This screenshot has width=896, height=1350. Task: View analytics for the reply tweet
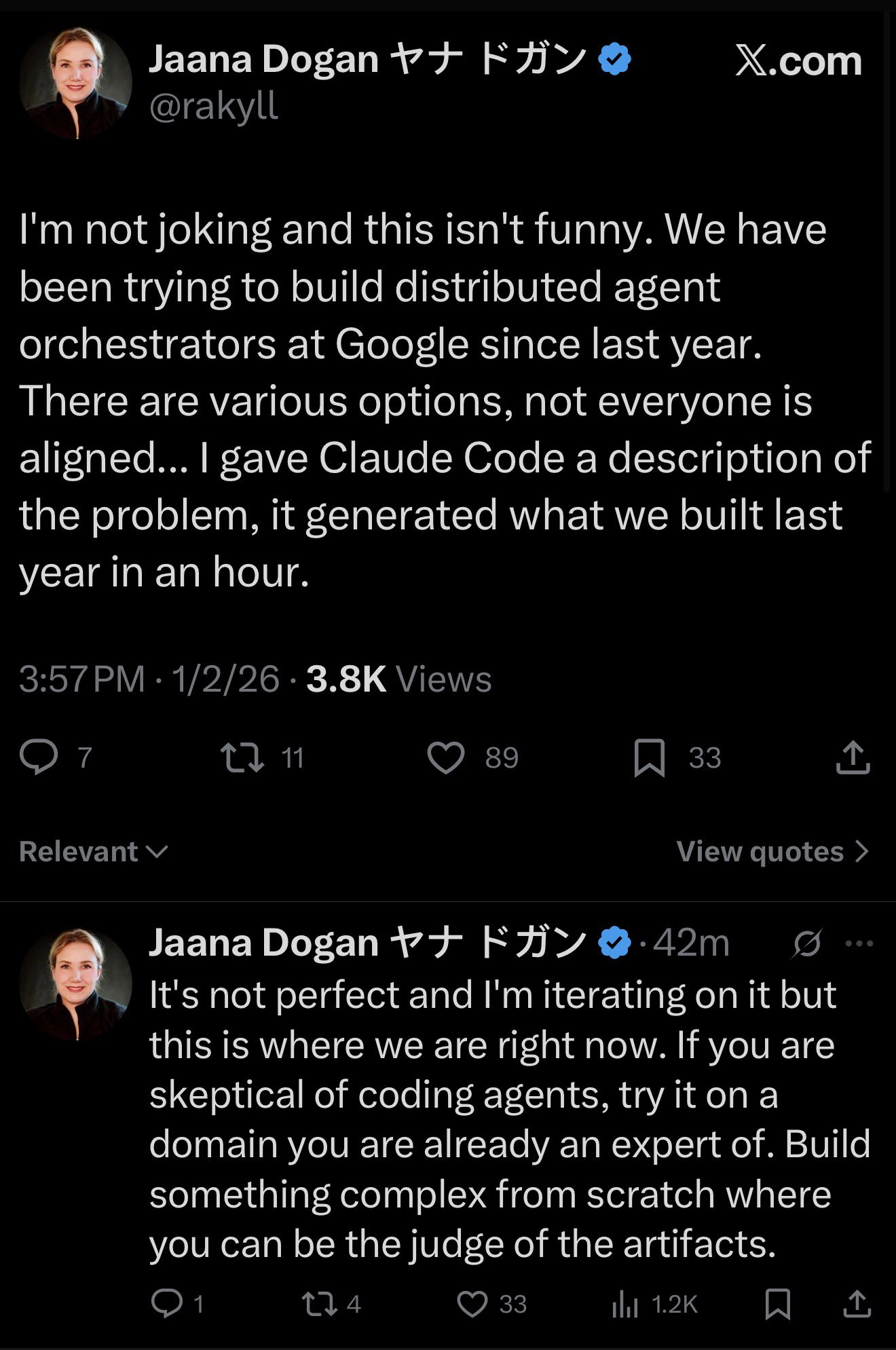pyautogui.click(x=625, y=1303)
